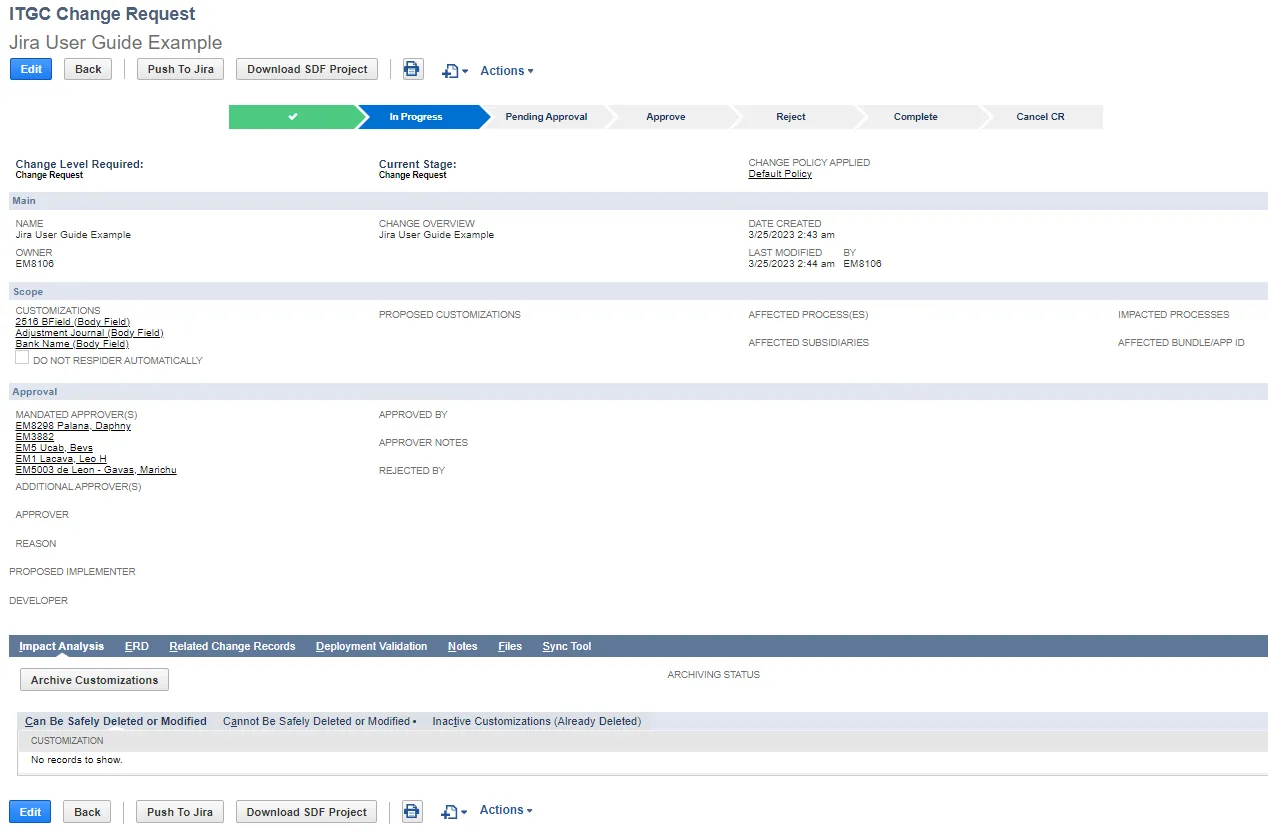Click top Download SDF Project button
This screenshot has height=832, width=1268.
pos(307,69)
